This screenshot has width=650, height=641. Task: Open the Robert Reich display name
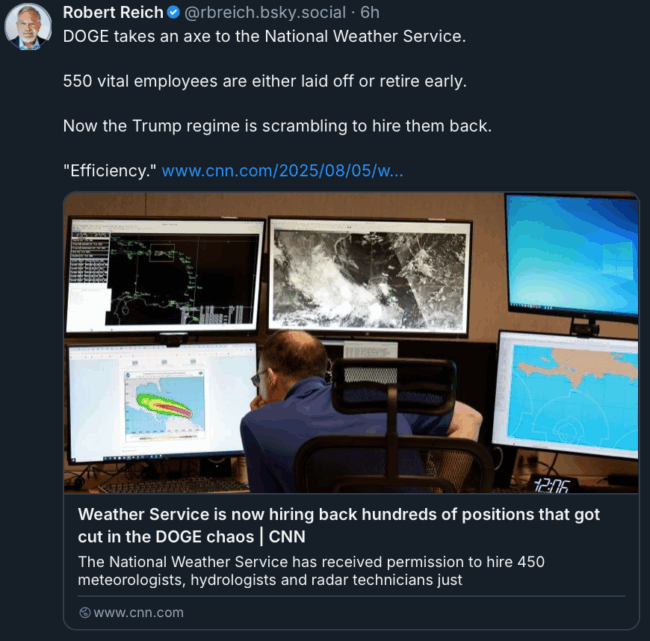tap(113, 13)
